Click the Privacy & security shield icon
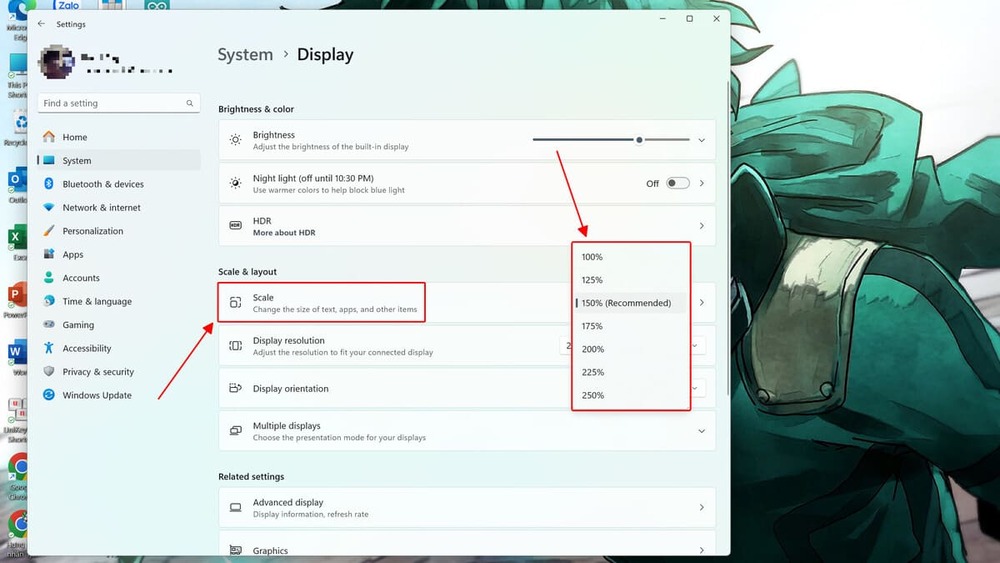The image size is (1000, 563). pyautogui.click(x=48, y=372)
